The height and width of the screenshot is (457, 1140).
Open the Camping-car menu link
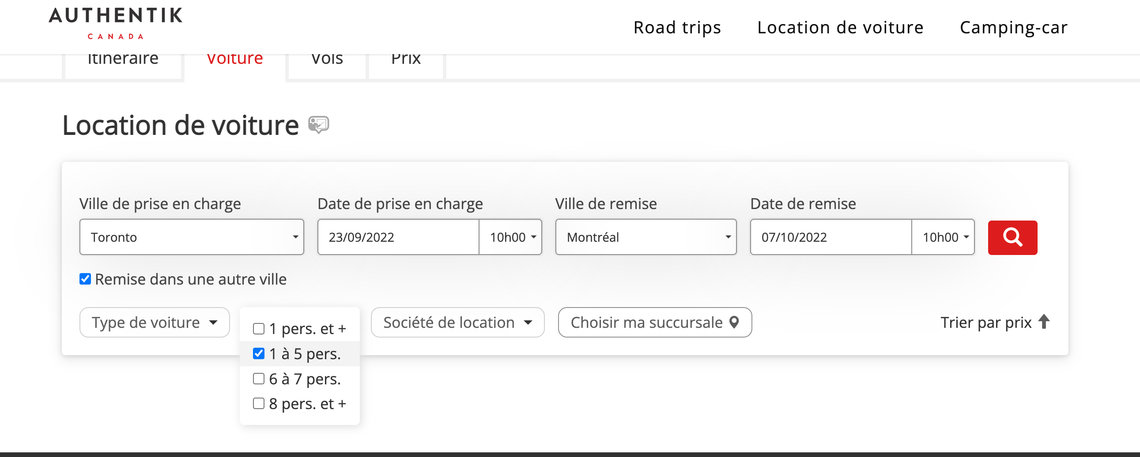(1013, 28)
